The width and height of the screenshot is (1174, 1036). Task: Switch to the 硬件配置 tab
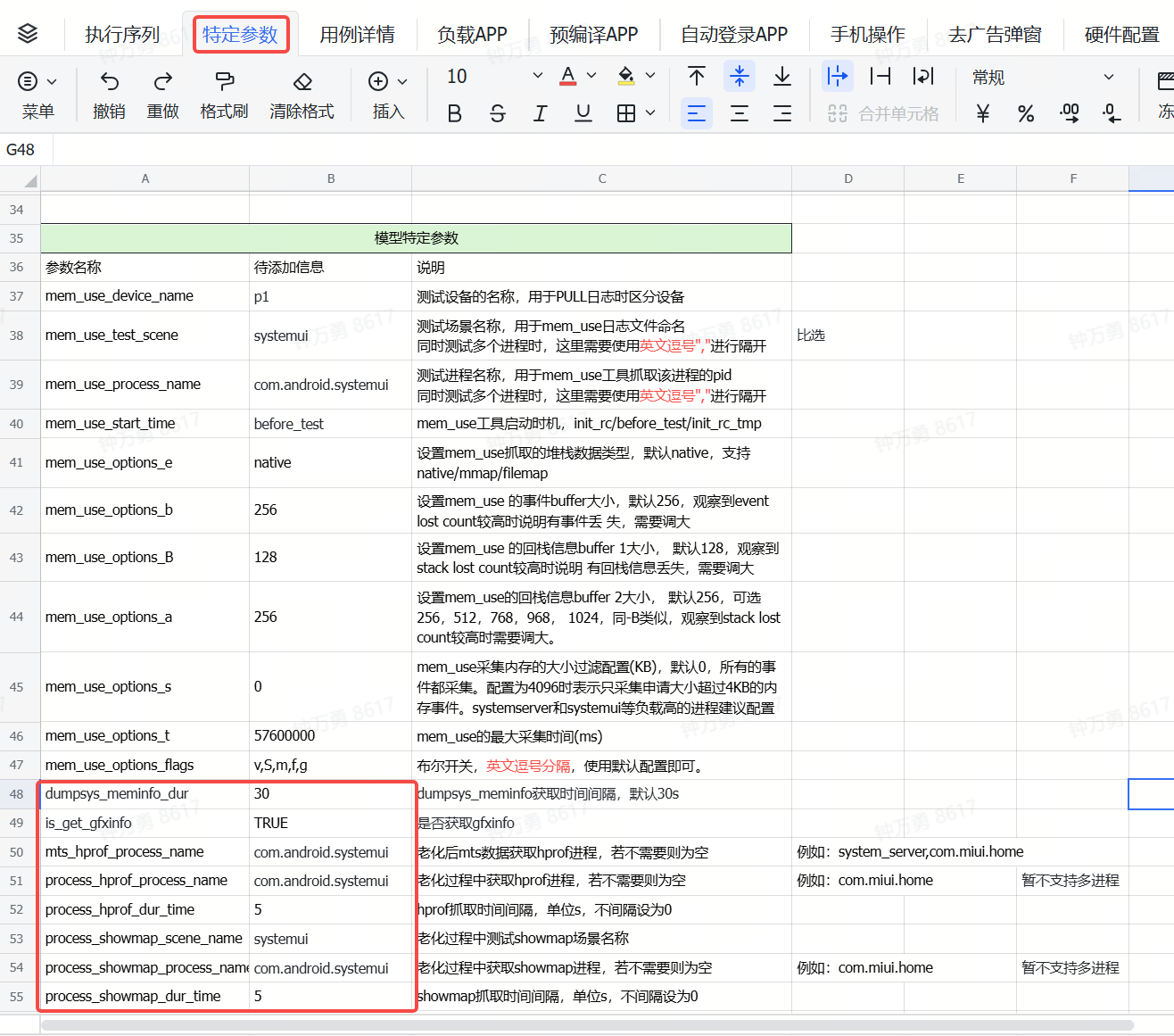point(1121,35)
